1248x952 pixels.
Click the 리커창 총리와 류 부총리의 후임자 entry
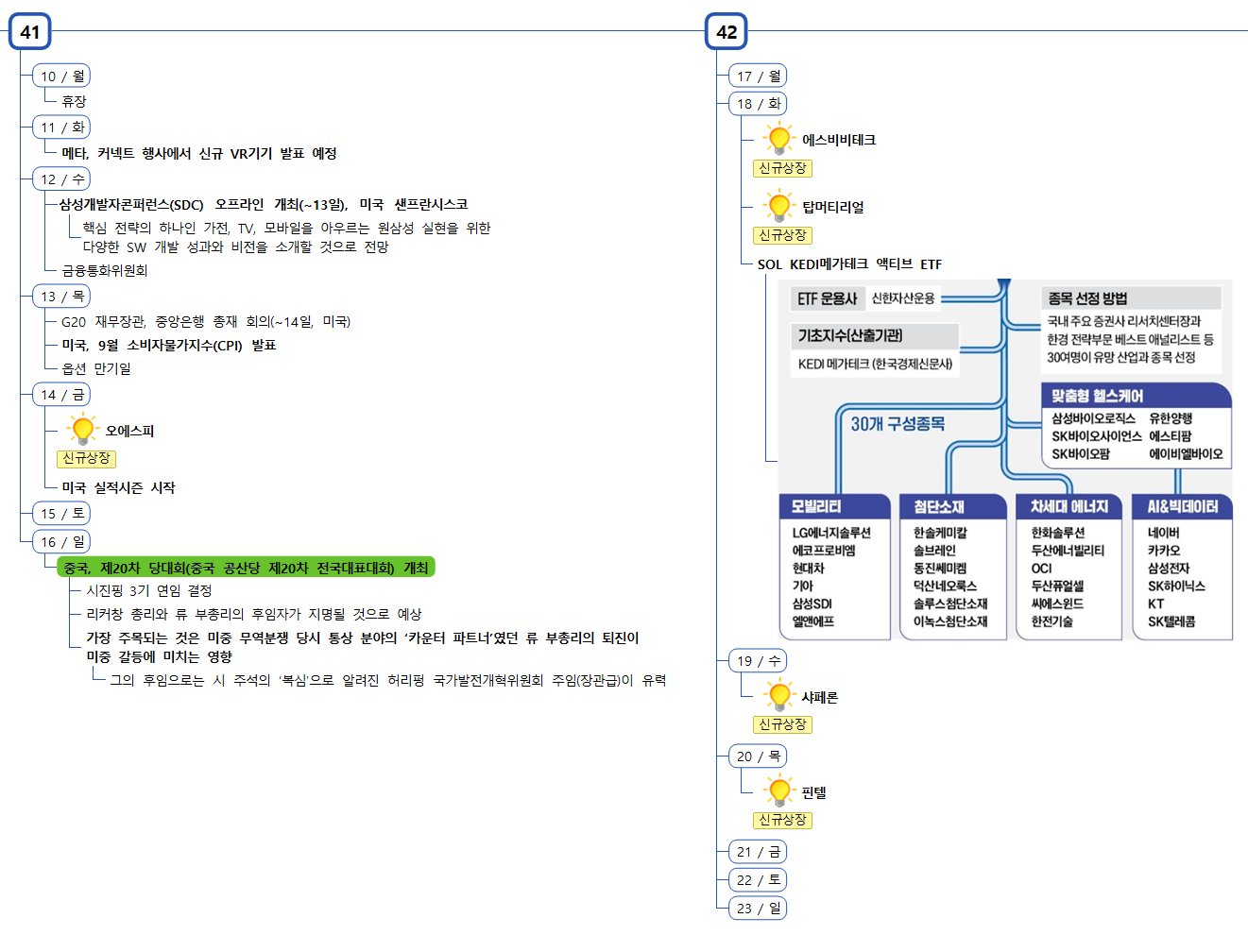(253, 614)
